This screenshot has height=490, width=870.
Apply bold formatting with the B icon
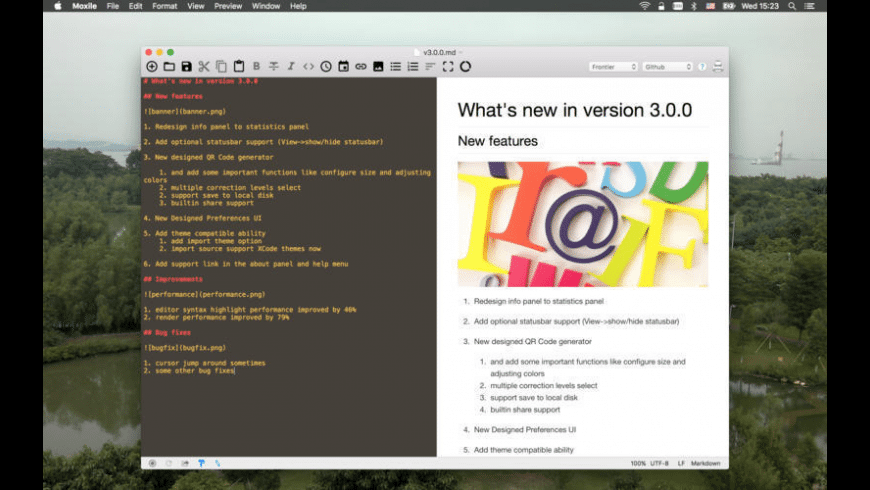point(256,67)
